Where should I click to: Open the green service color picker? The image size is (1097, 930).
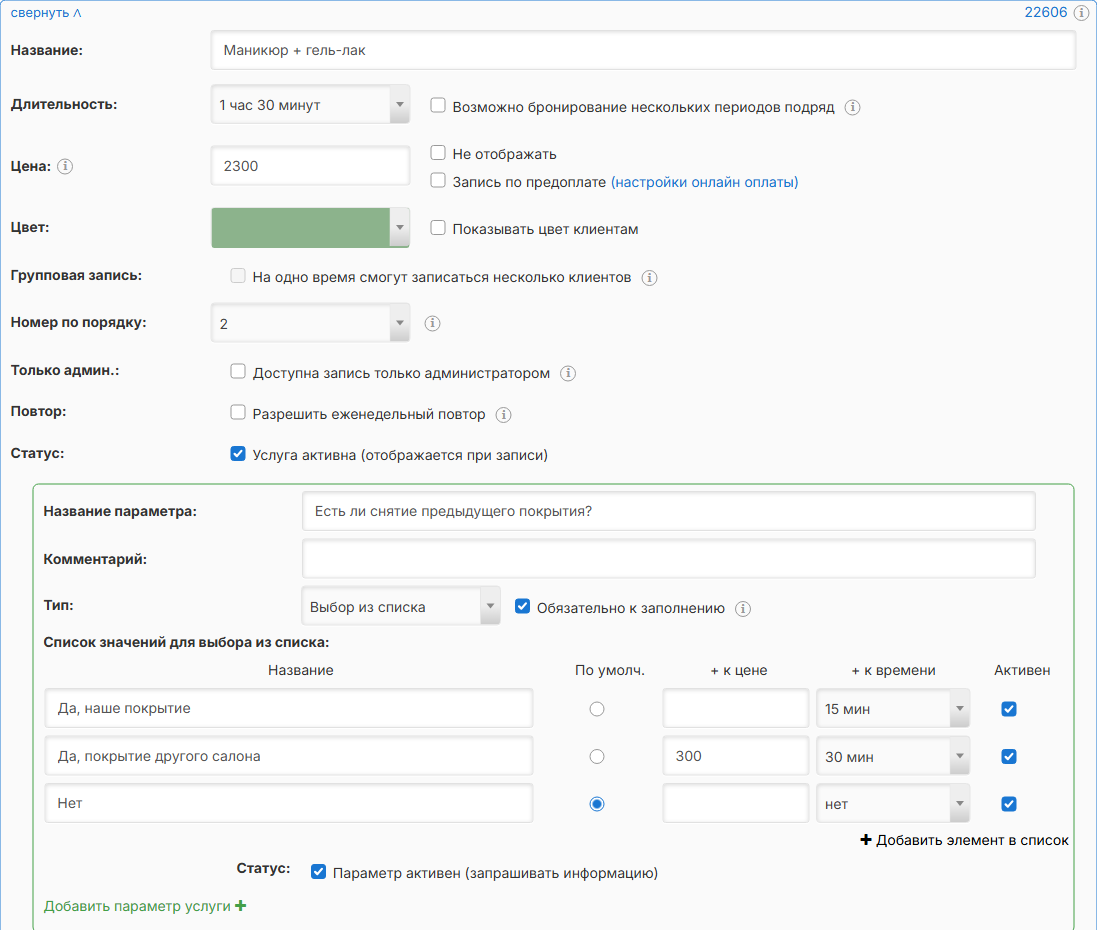311,227
